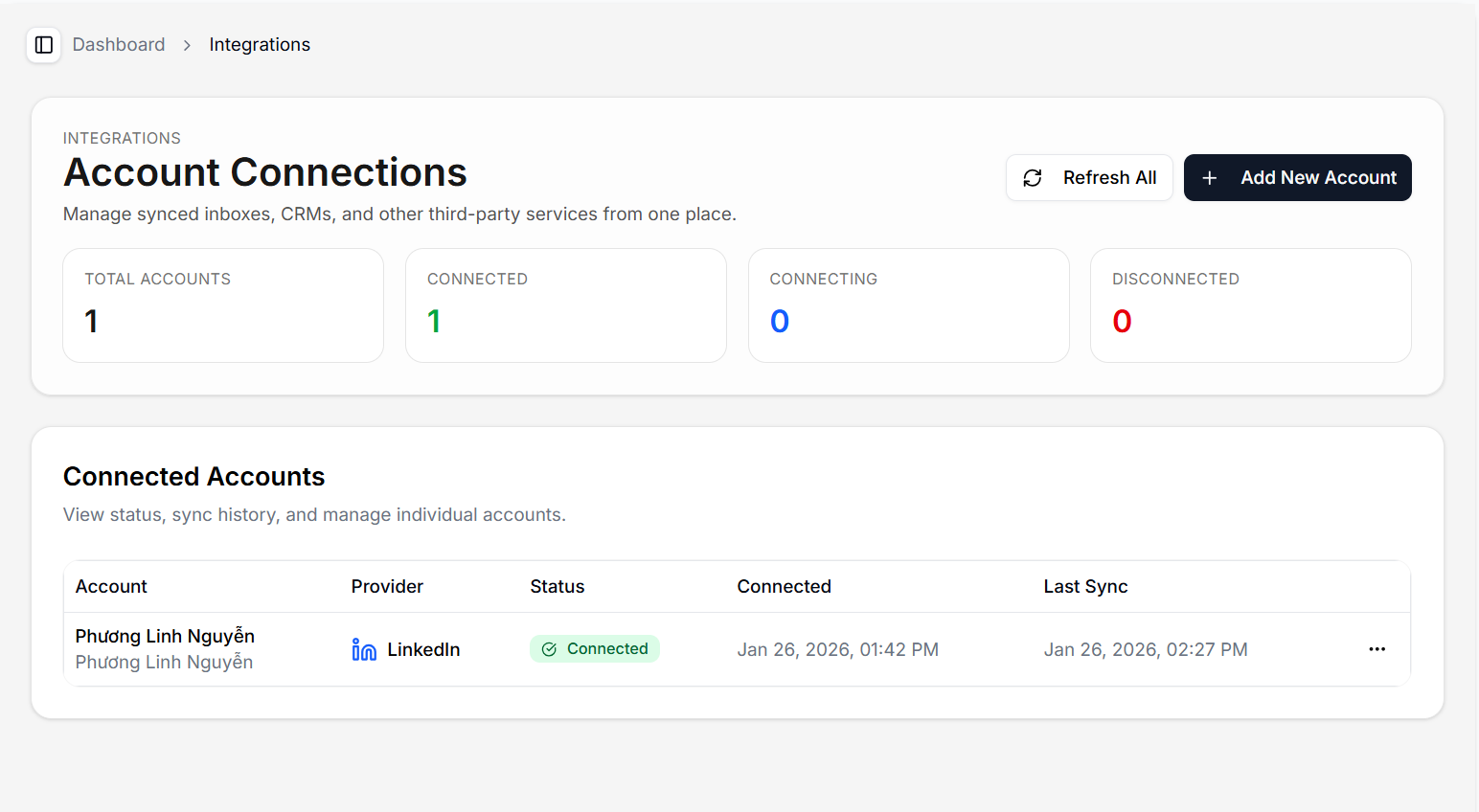The height and width of the screenshot is (812, 1479).
Task: Select the Integrations breadcrumb item
Action: [259, 44]
